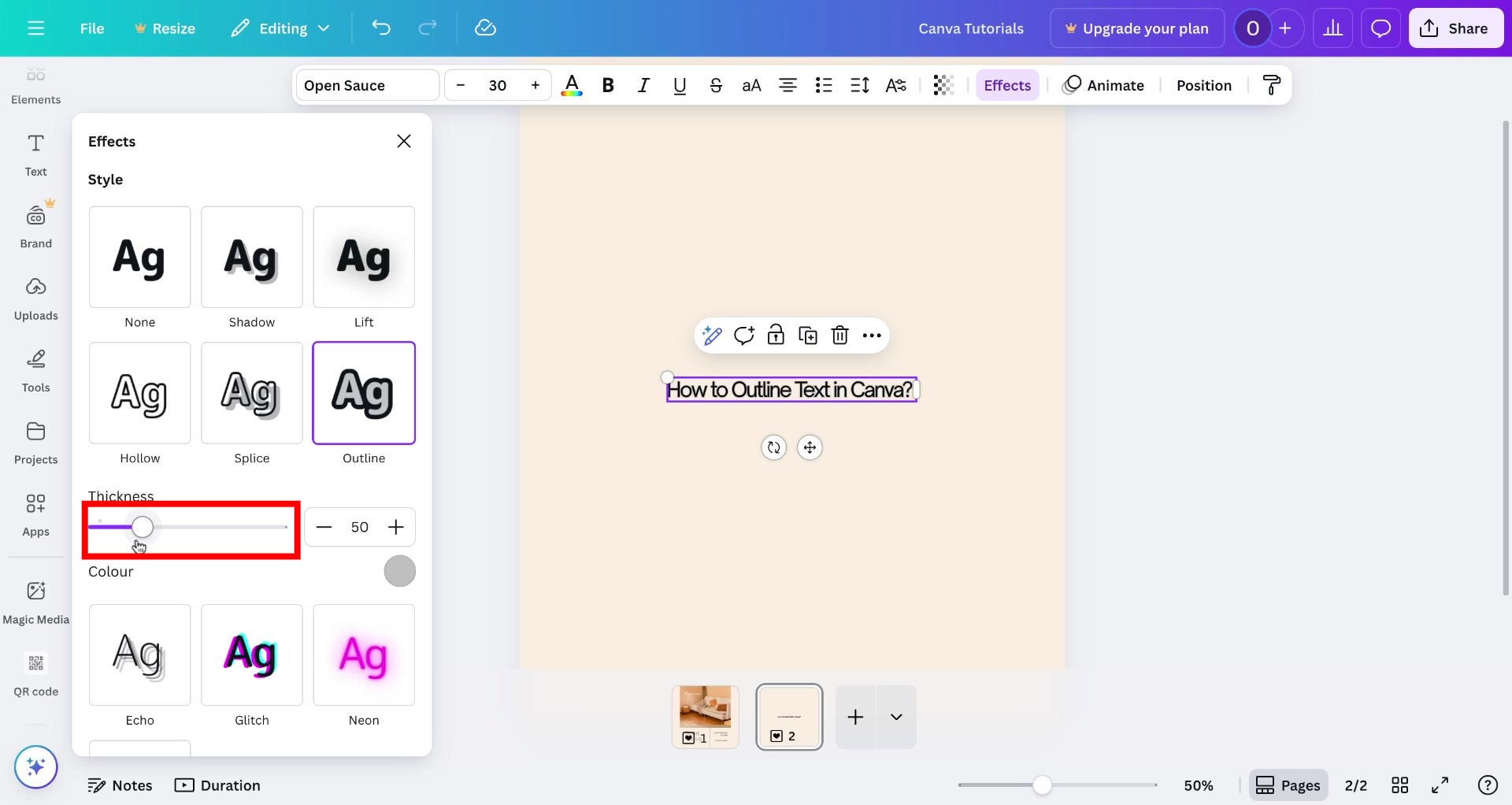Open the Uploads panel

click(35, 298)
